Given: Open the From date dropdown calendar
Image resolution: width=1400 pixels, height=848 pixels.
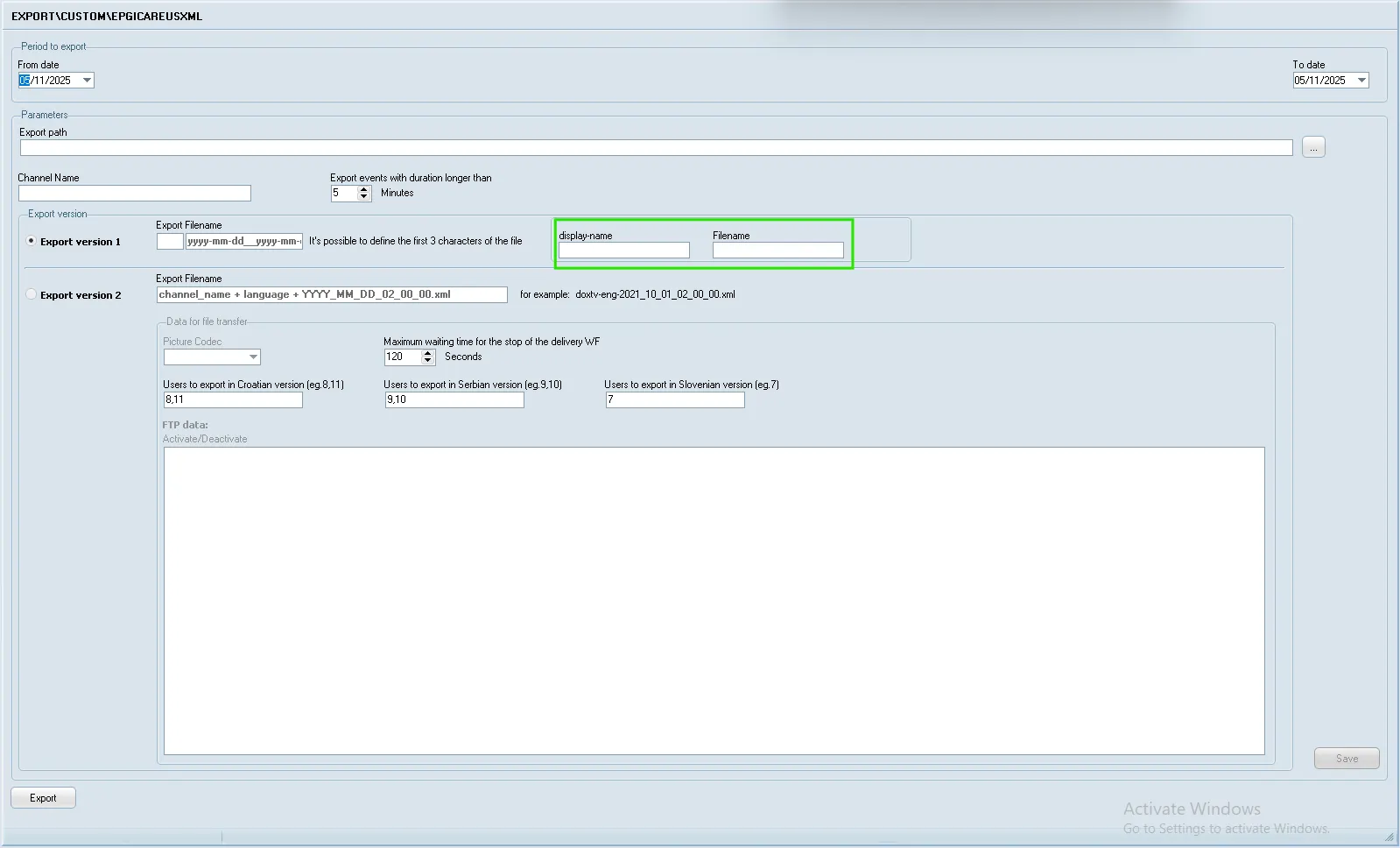Looking at the screenshot, I should tap(87, 81).
